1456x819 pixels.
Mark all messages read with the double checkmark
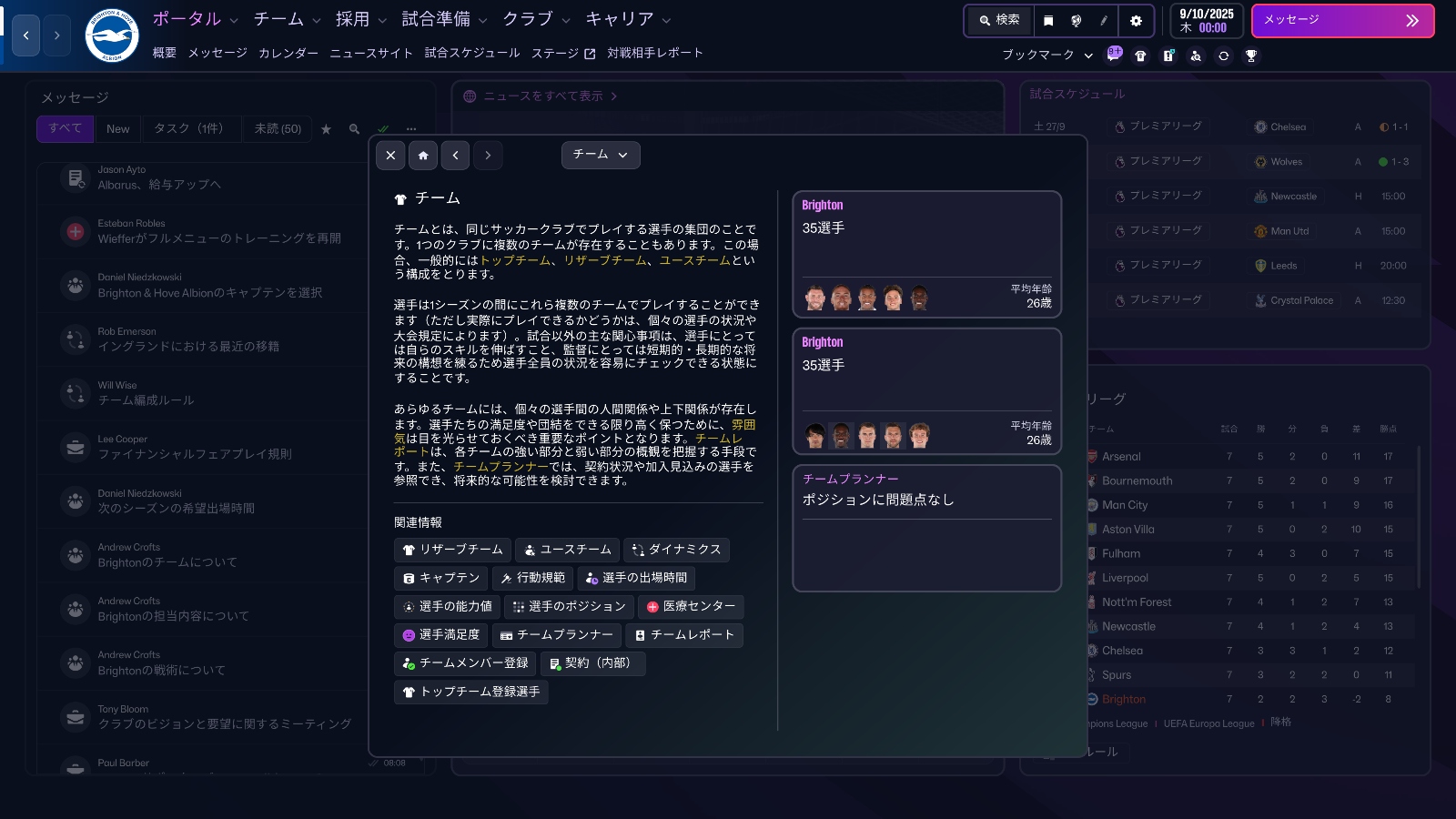click(x=382, y=128)
